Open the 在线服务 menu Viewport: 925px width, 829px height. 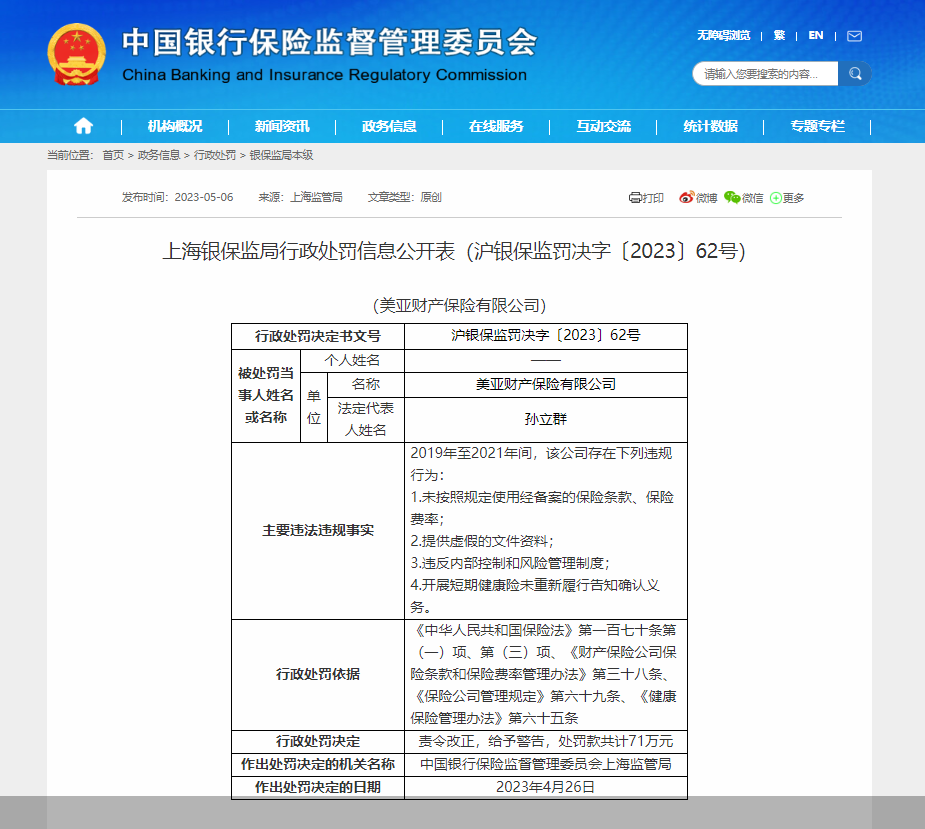[496, 126]
